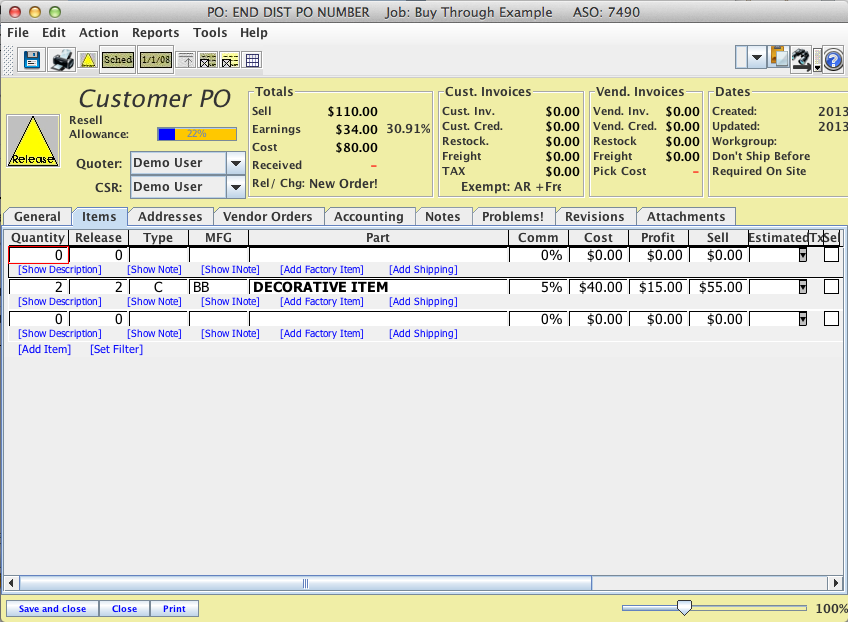Switch to the General tab
The width and height of the screenshot is (848, 622).
37,216
